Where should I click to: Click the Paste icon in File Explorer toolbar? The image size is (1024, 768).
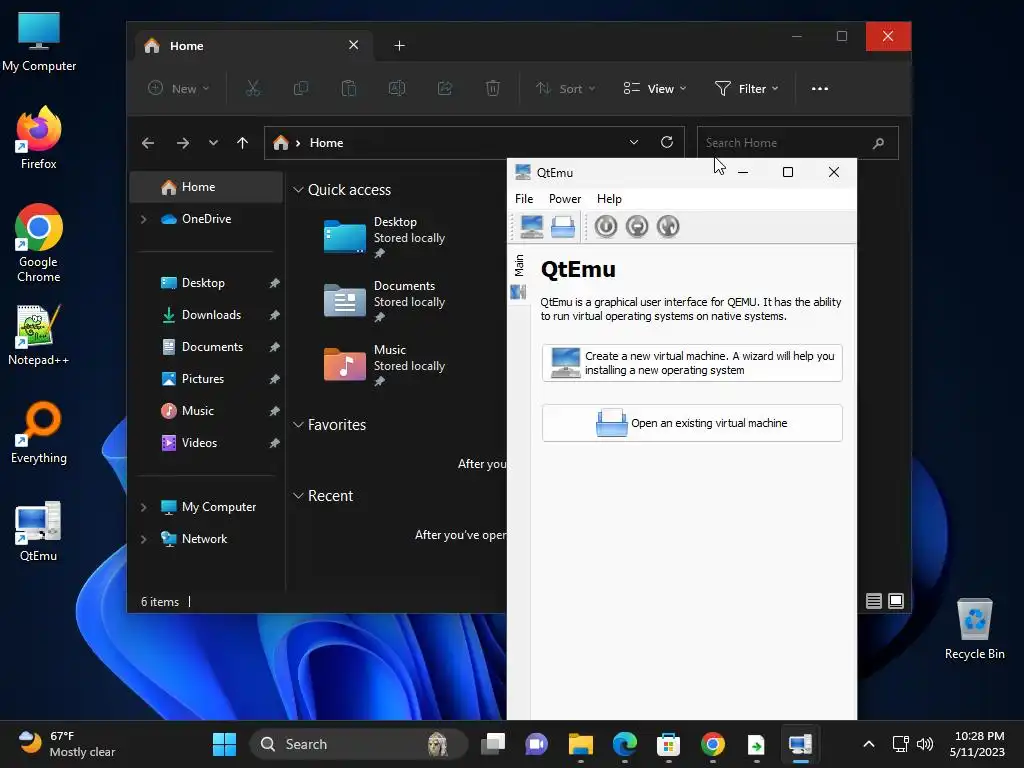349,88
